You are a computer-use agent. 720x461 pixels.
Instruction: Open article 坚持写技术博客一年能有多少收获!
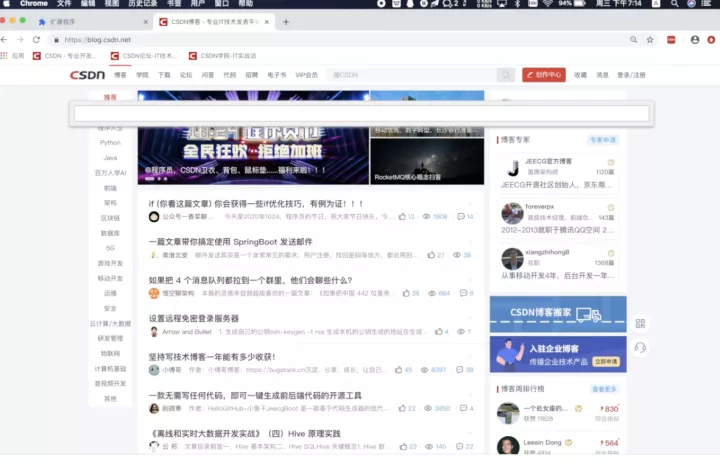212,357
